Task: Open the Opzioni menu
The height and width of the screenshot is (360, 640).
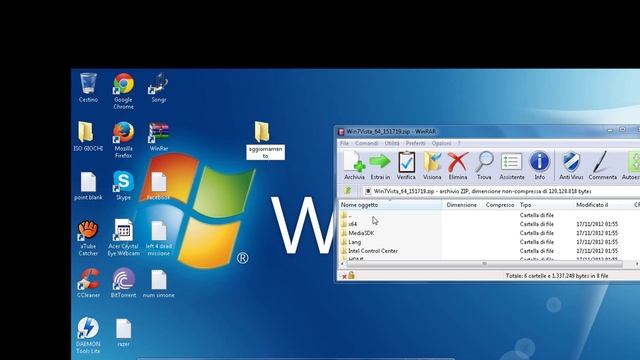Action: [x=441, y=143]
